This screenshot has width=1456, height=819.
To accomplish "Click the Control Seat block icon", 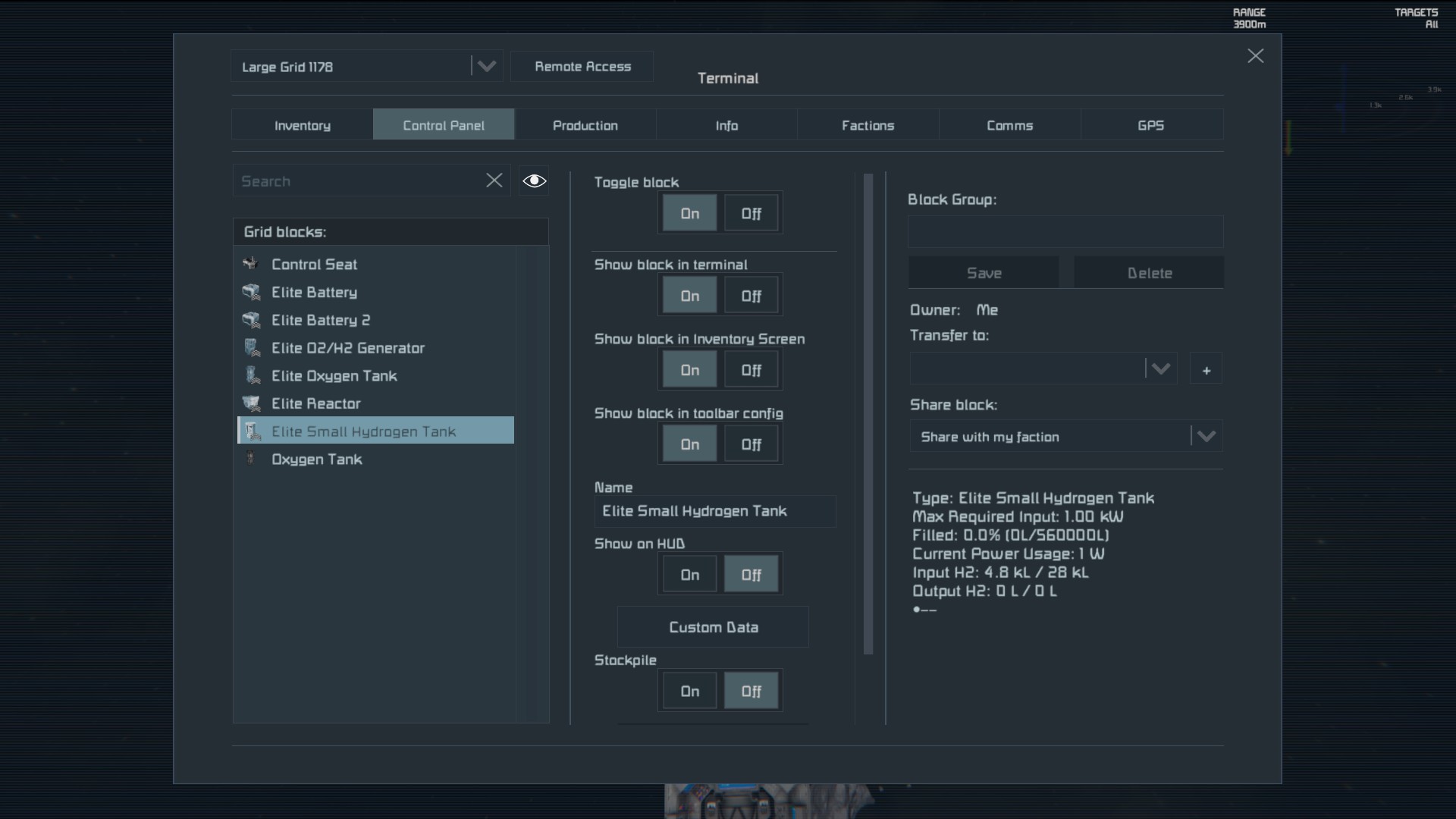I will [x=251, y=264].
